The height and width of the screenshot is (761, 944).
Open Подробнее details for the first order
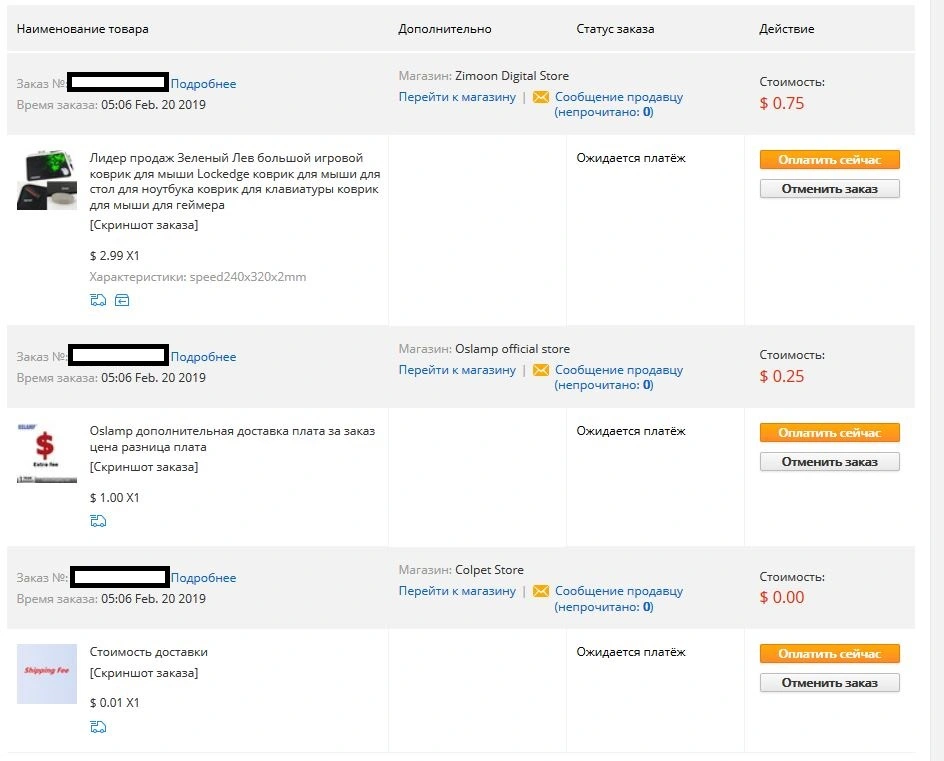(x=203, y=84)
